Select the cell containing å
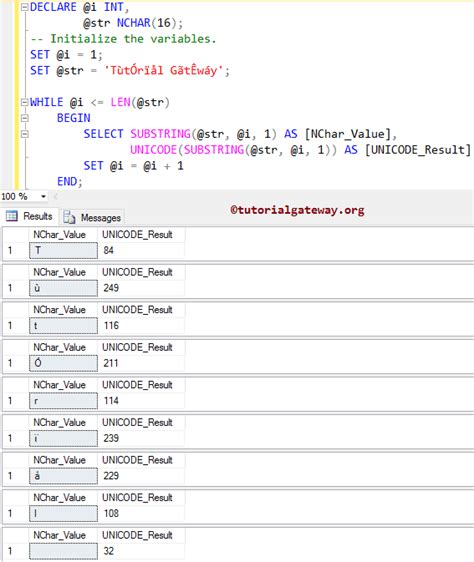This screenshot has height=562, width=474. (x=63, y=476)
